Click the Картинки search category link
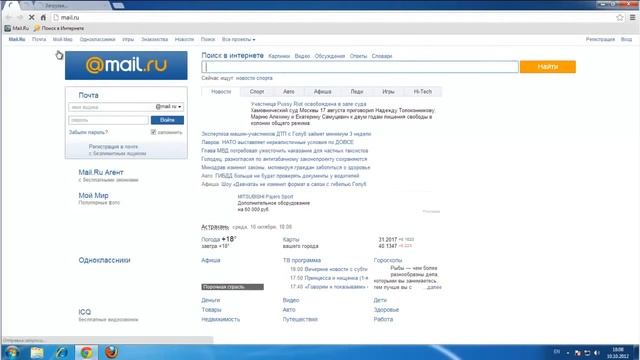This screenshot has height=360, width=640. [x=279, y=56]
